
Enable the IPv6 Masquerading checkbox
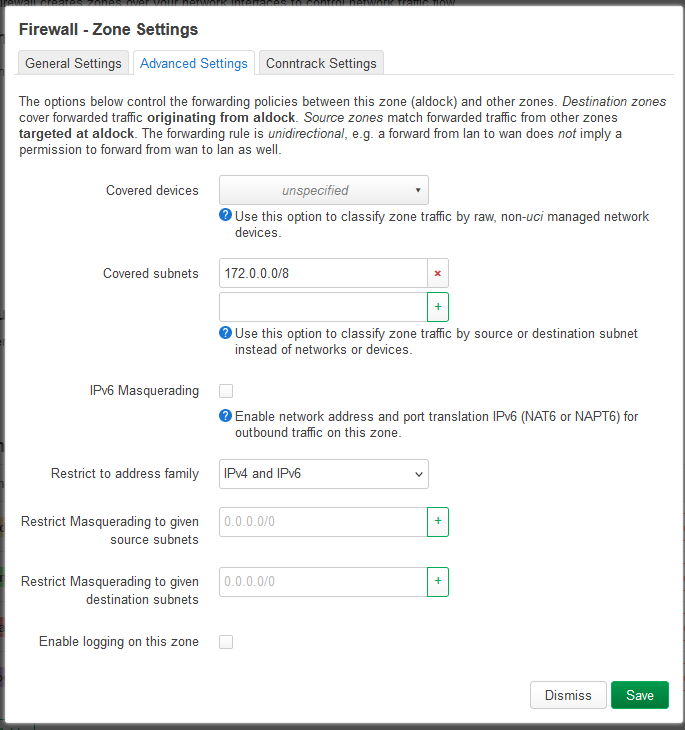(226, 391)
